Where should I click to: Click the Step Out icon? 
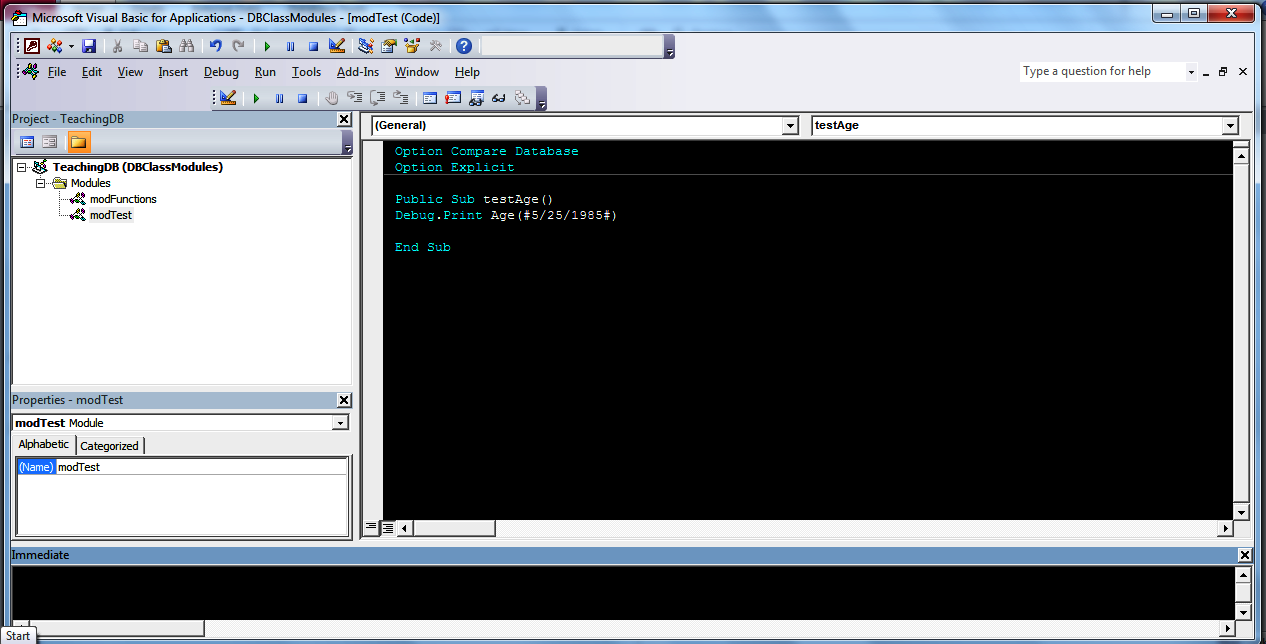400,98
